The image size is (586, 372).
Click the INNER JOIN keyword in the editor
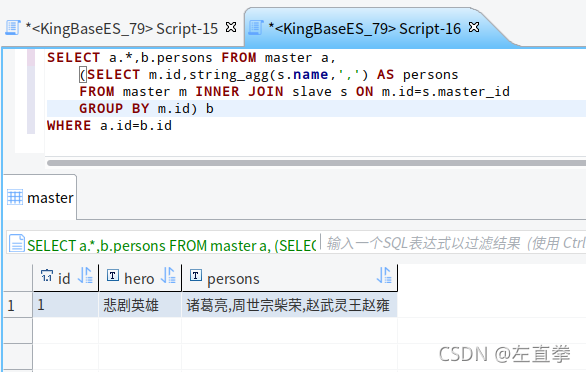coord(239,92)
